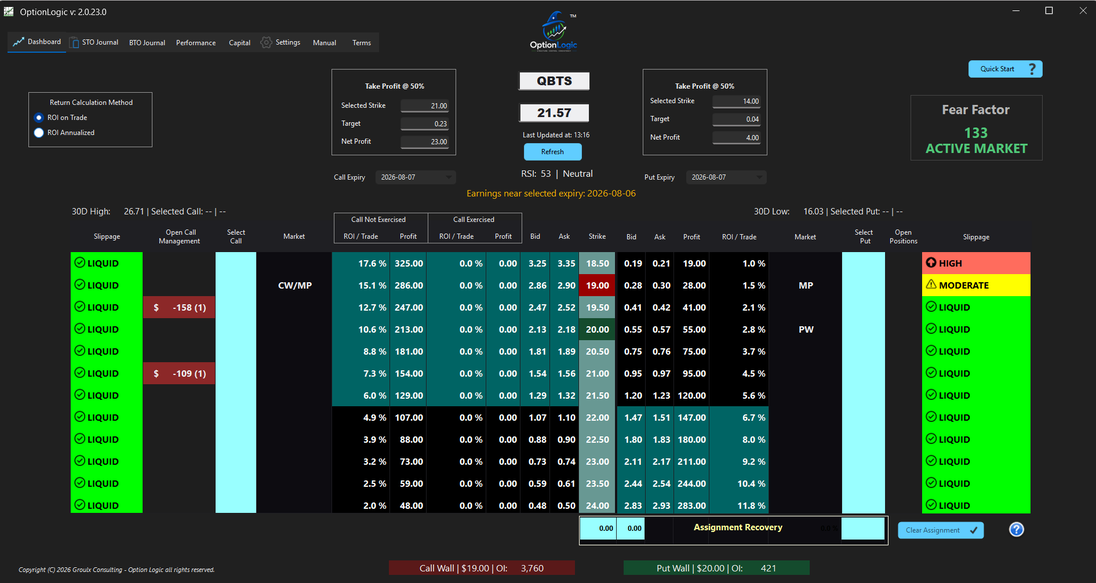Open the Call Expiry dropdown

[x=415, y=178]
